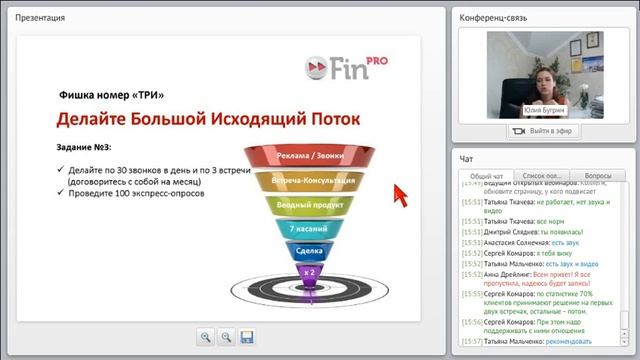Image resolution: width=640 pixels, height=360 pixels.
Task: Click the text Задание №3:
Action: [x=84, y=147]
